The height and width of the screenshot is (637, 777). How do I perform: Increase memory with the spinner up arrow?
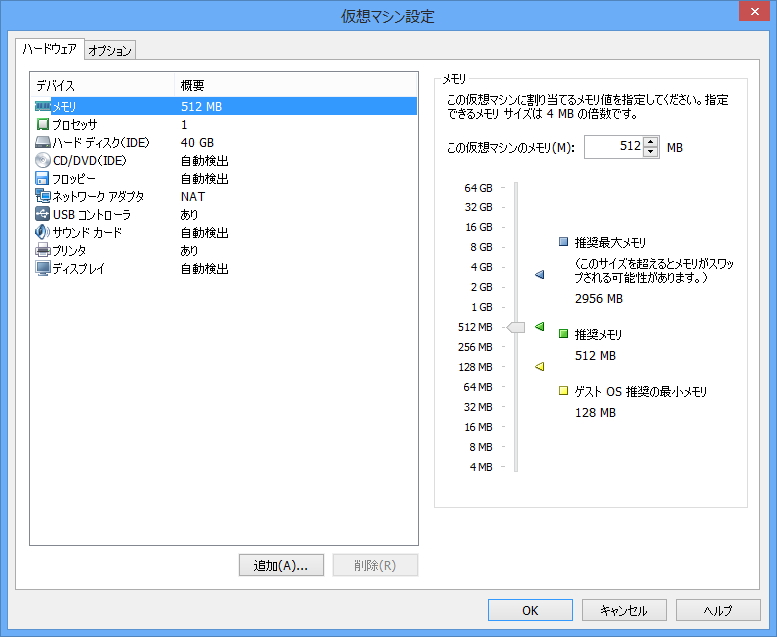[651, 141]
